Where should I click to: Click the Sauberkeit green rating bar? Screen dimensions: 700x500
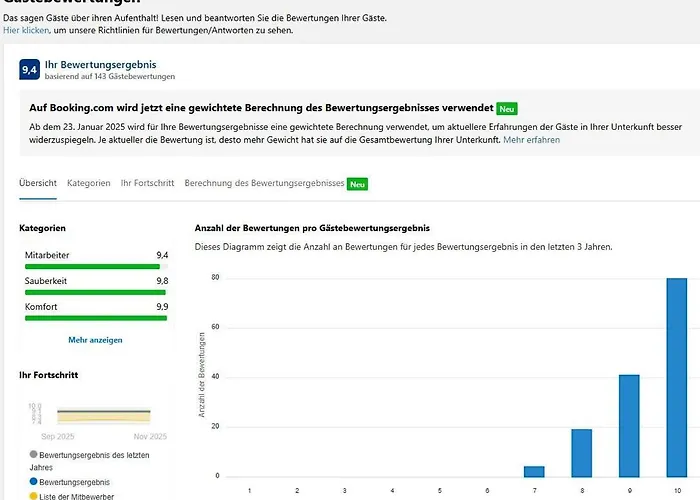tap(96, 293)
